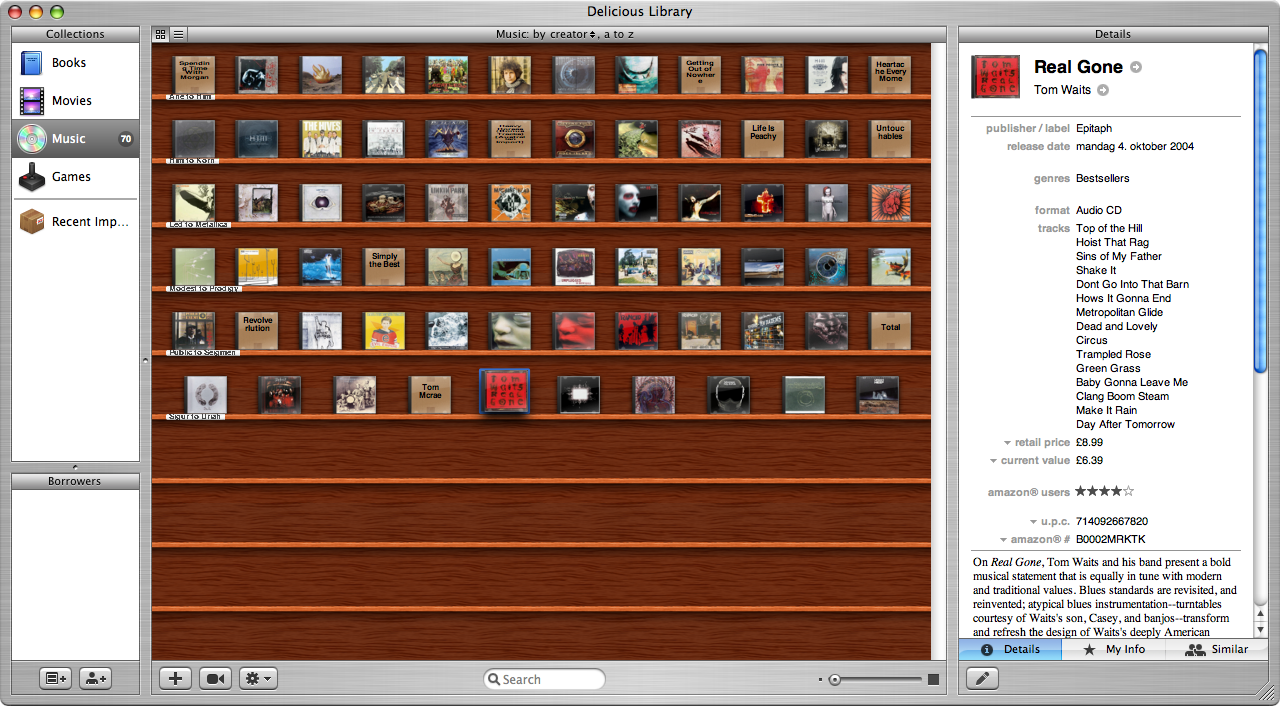Open the gear action menu
Viewport: 1280px width, 706px height.
[x=258, y=678]
